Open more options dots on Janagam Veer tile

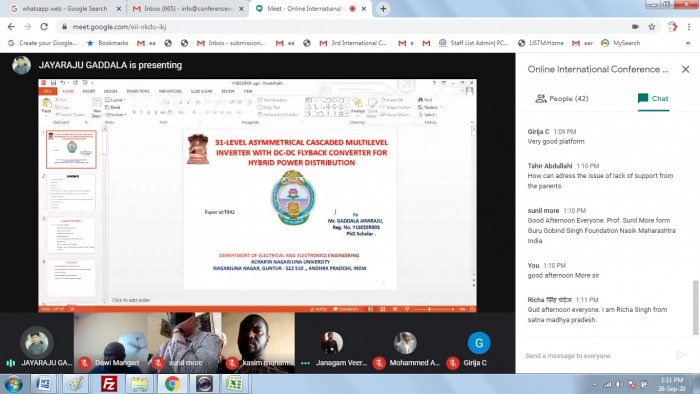click(305, 363)
